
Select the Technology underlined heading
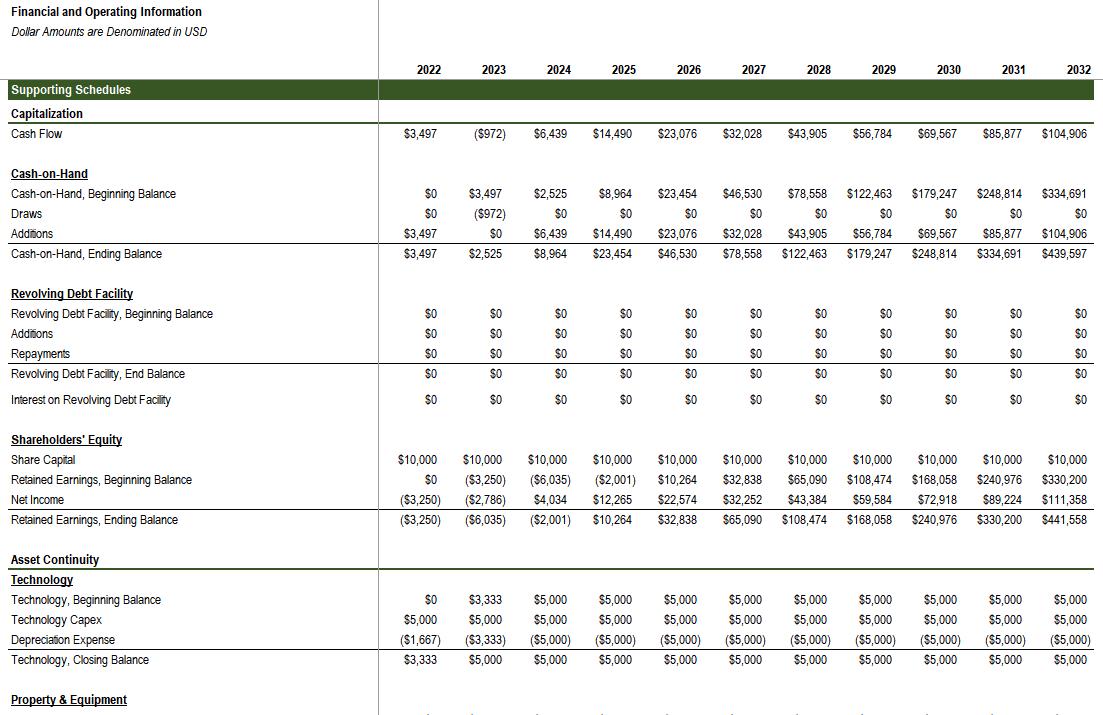(x=42, y=580)
